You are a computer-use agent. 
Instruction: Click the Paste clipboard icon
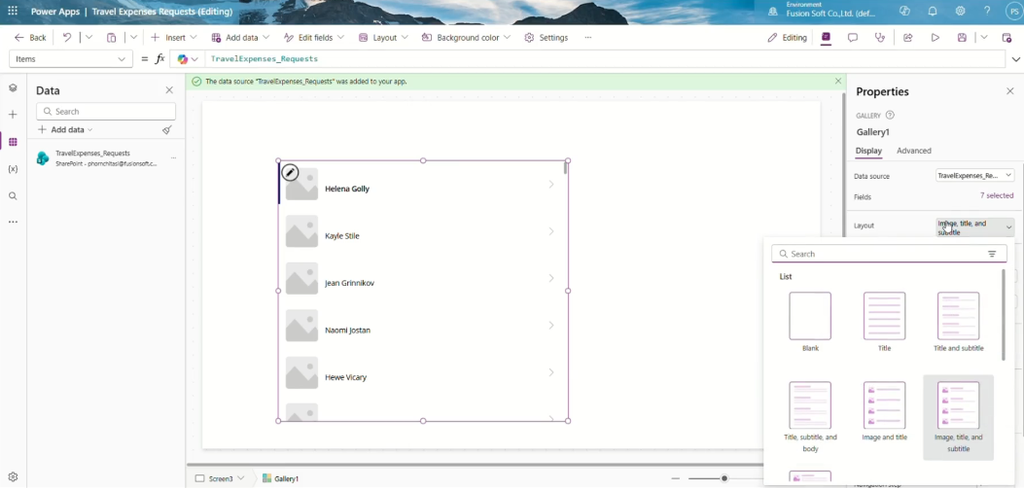[112, 38]
